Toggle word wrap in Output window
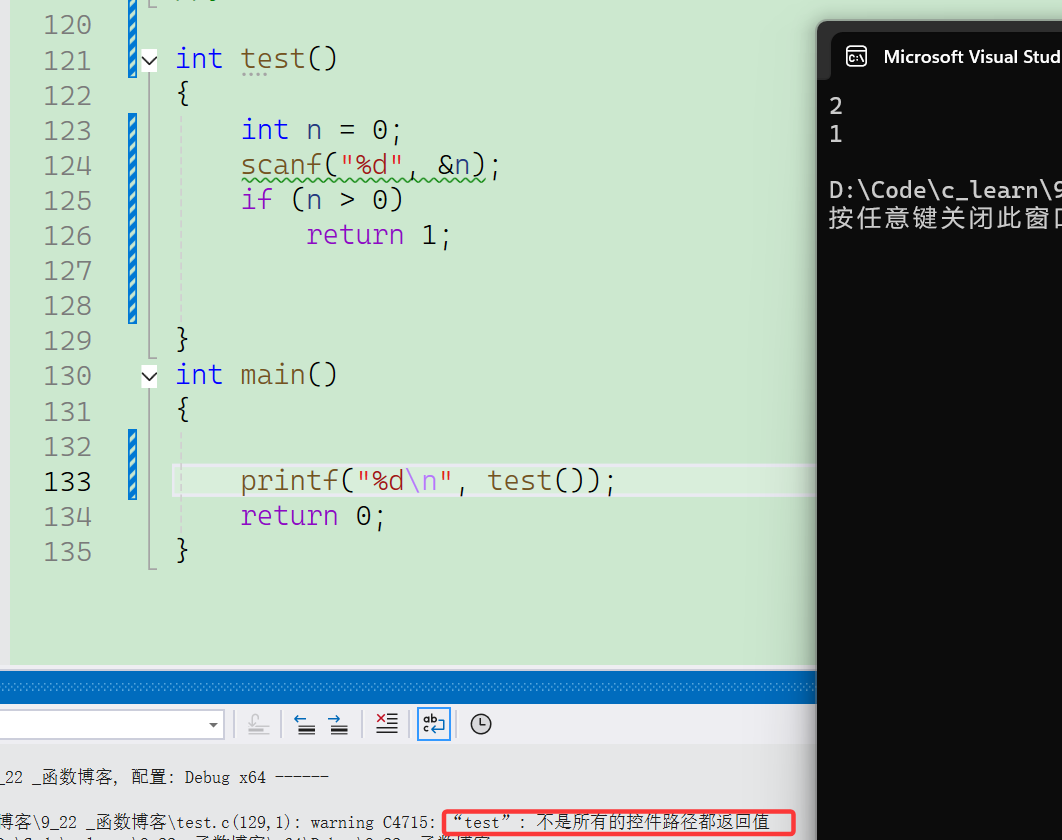Screen dimensions: 1062x840 433,724
